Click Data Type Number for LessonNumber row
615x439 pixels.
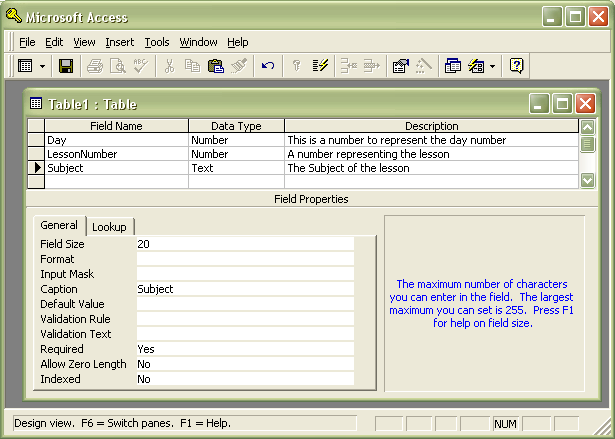point(237,154)
